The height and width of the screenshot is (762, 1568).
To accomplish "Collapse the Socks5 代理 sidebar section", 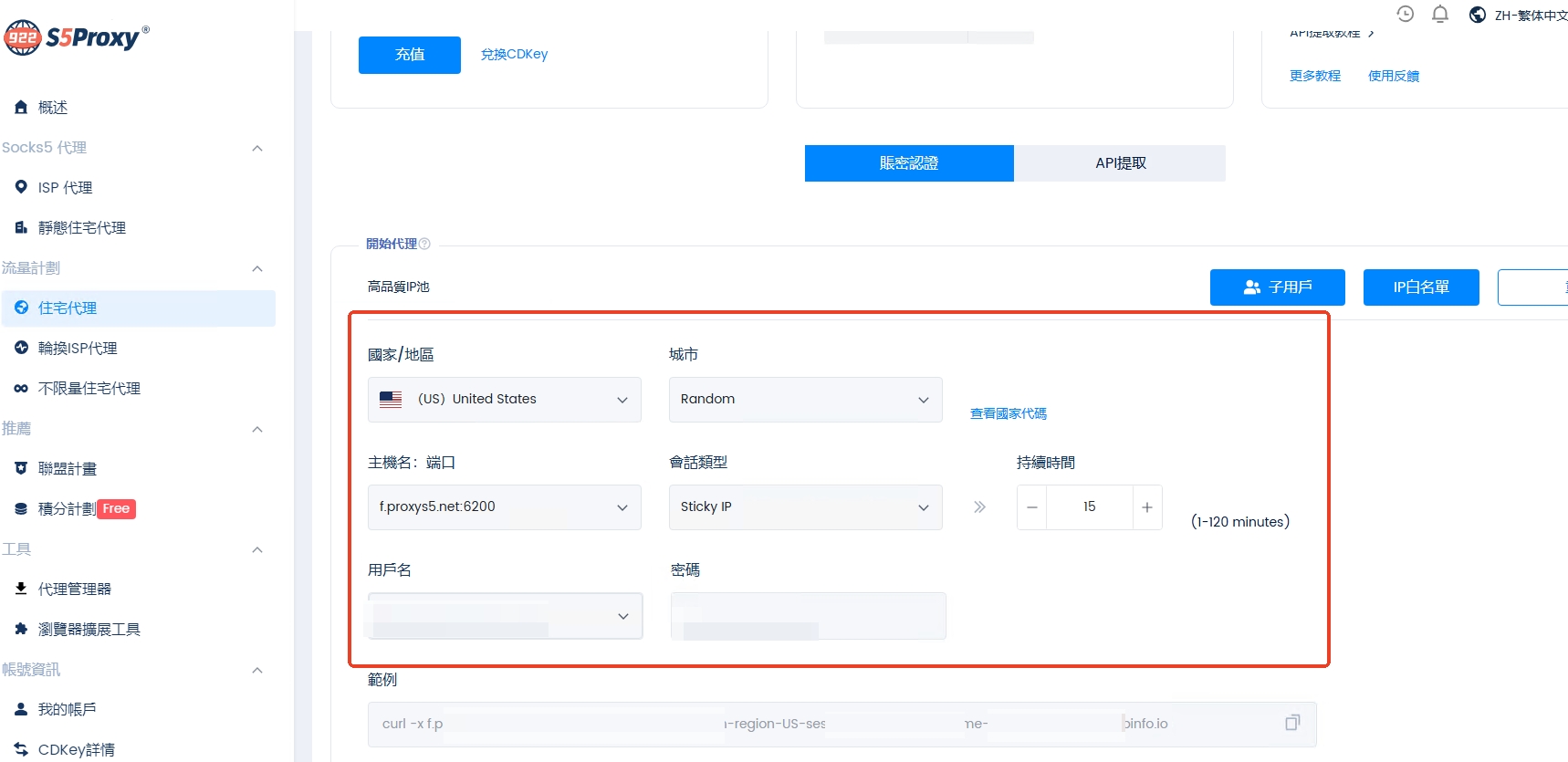I will pos(257,148).
